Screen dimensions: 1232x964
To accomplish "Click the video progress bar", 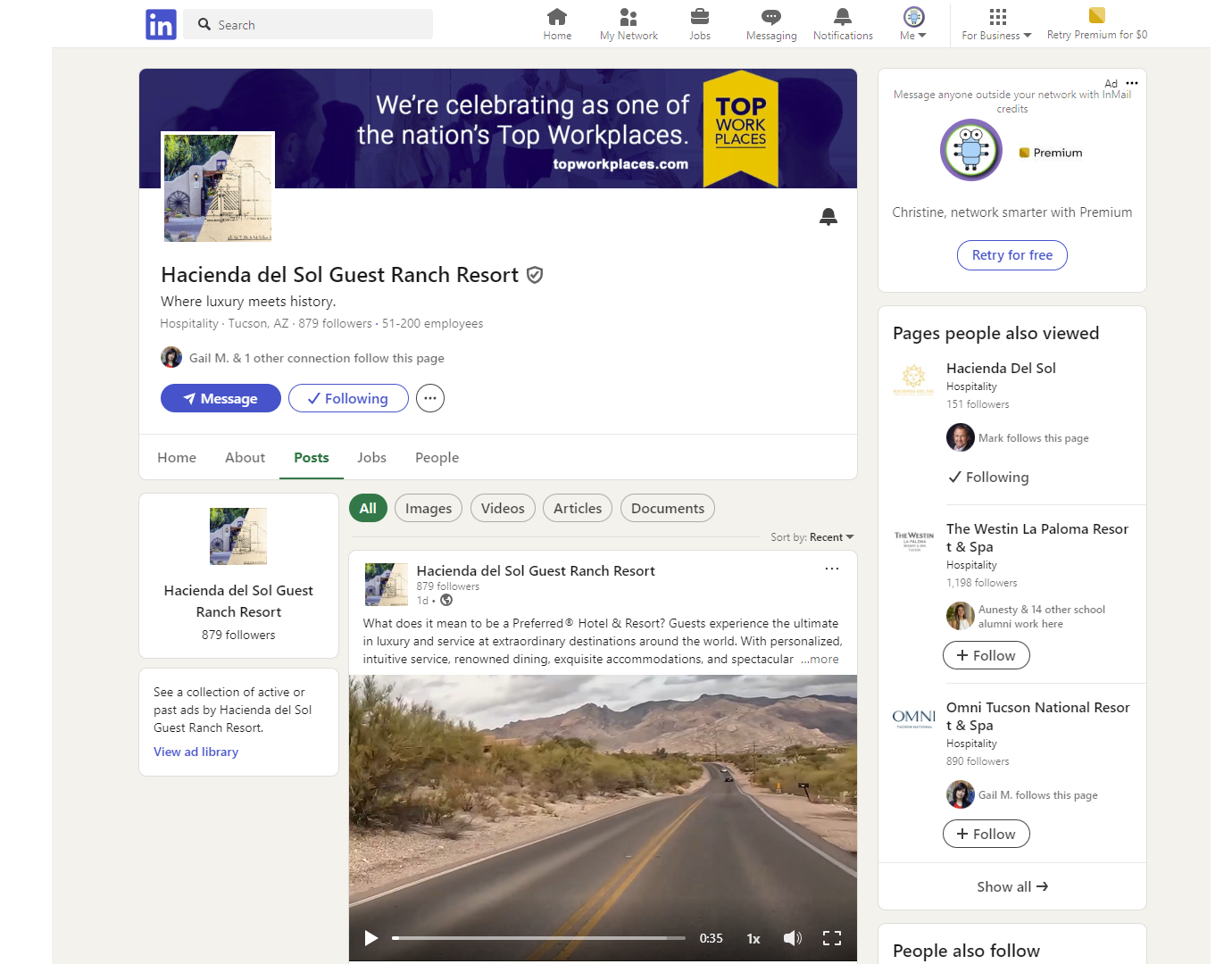I will [538, 938].
